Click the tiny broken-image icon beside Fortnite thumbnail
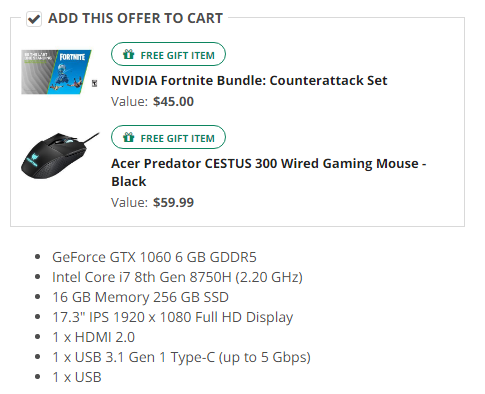This screenshot has height=394, width=485. 95,83
